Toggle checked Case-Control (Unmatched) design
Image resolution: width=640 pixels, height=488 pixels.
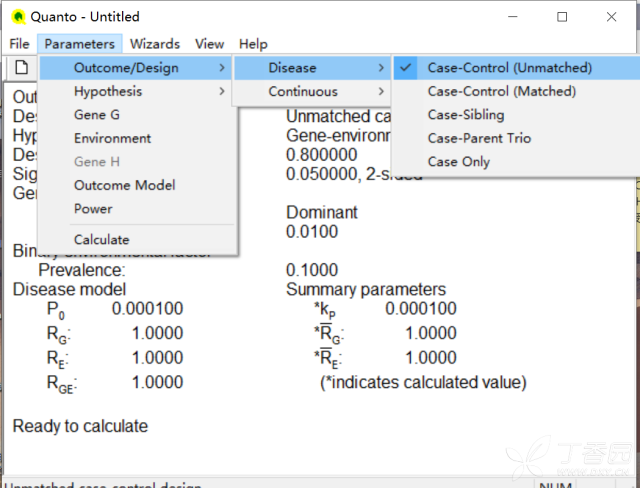pyautogui.click(x=516, y=68)
